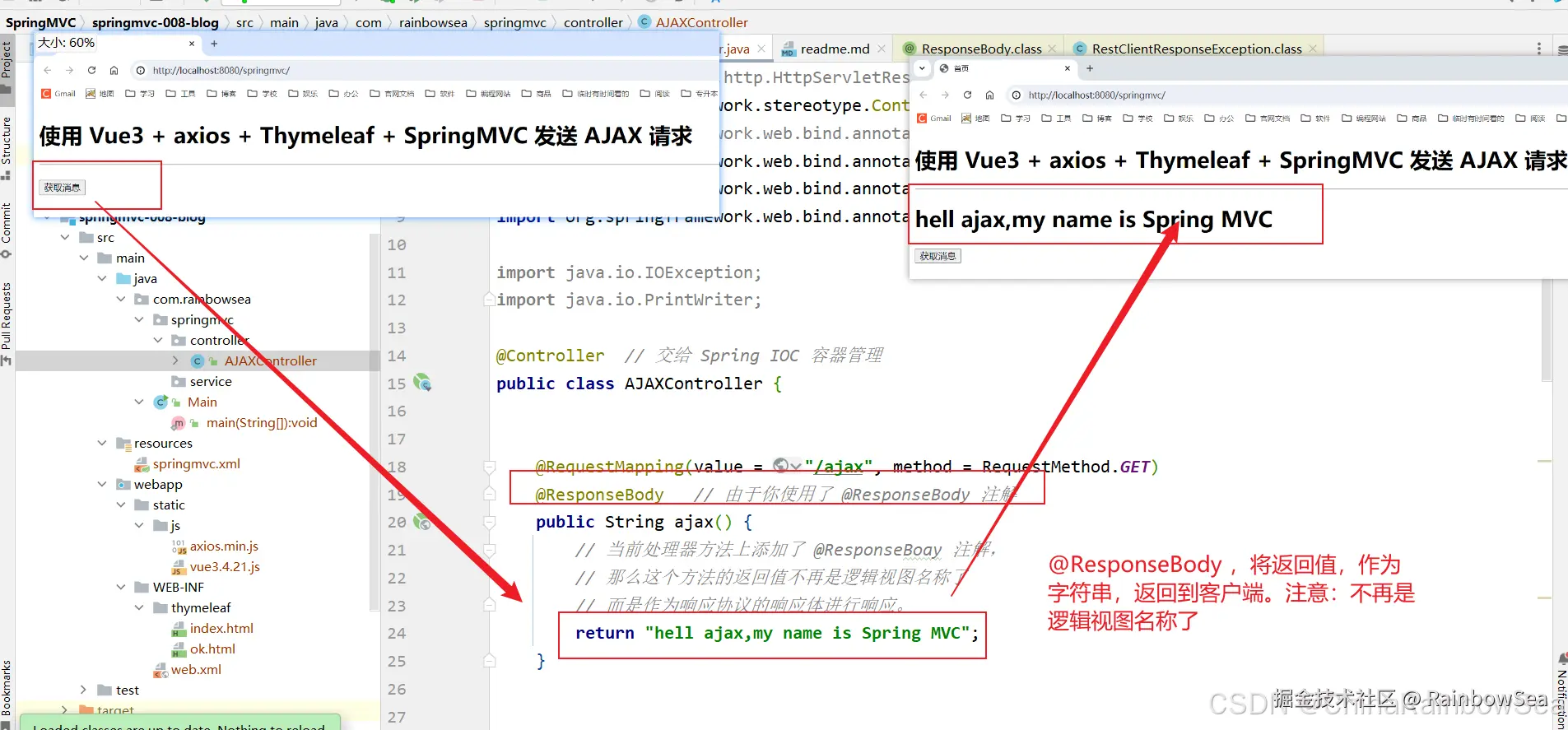
Task: Open 编程网站 bookmark folder in the 首页 browser window
Action: 1362,119
